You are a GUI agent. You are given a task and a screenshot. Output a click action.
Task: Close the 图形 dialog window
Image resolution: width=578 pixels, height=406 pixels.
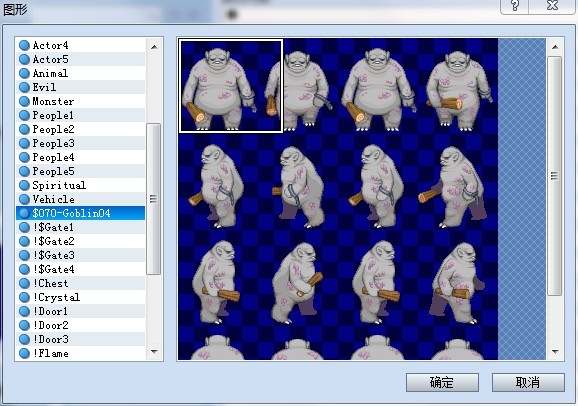click(x=552, y=6)
